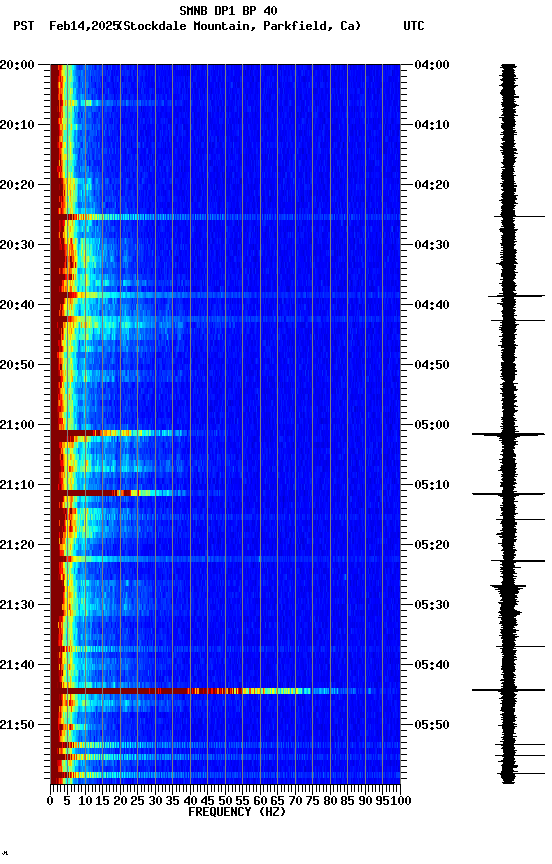The image size is (552, 864).
Task: Click the 20:10 PST time label
Action: [x=17, y=125]
